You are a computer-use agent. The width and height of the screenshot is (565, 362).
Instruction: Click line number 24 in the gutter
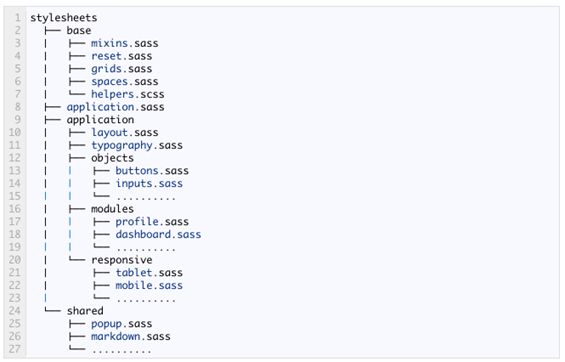(15, 310)
